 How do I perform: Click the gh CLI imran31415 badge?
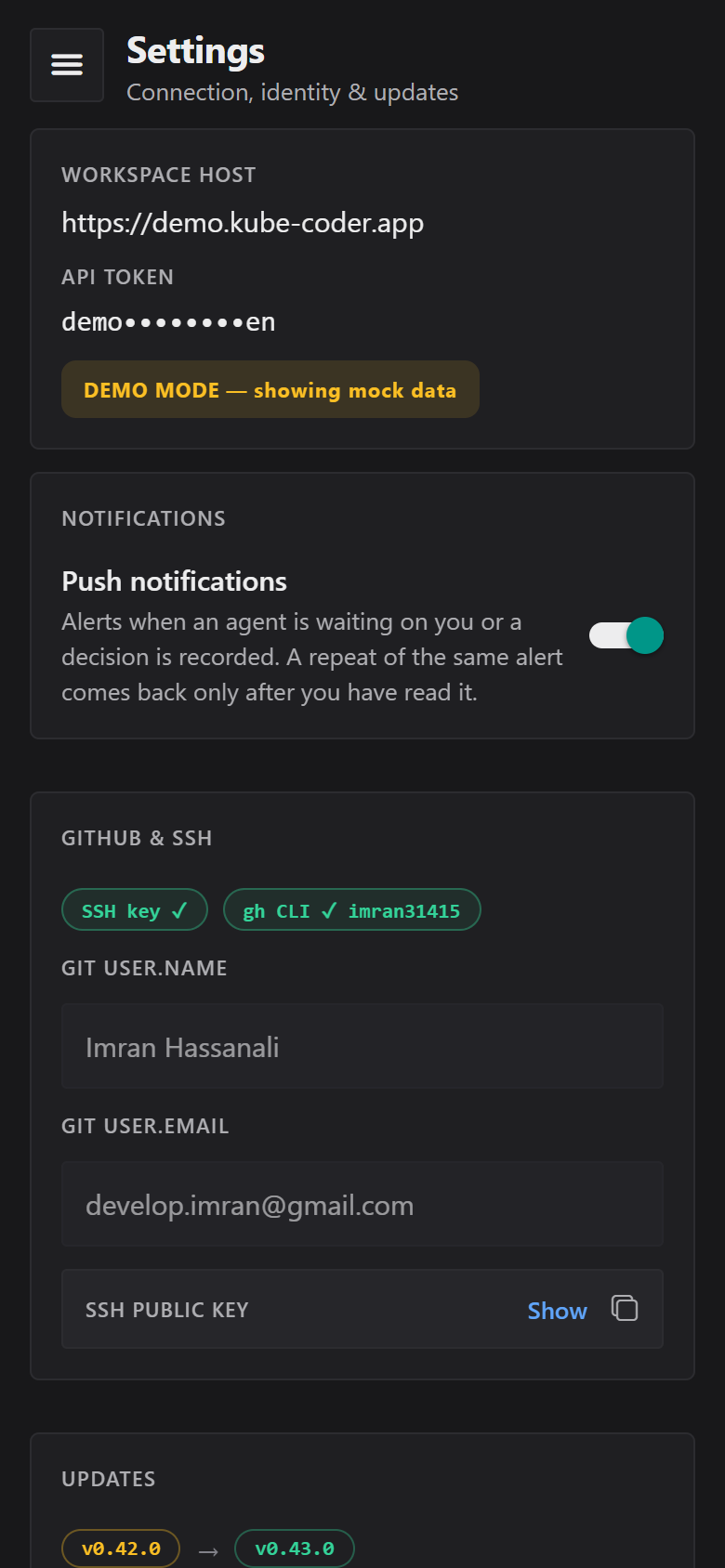click(352, 910)
